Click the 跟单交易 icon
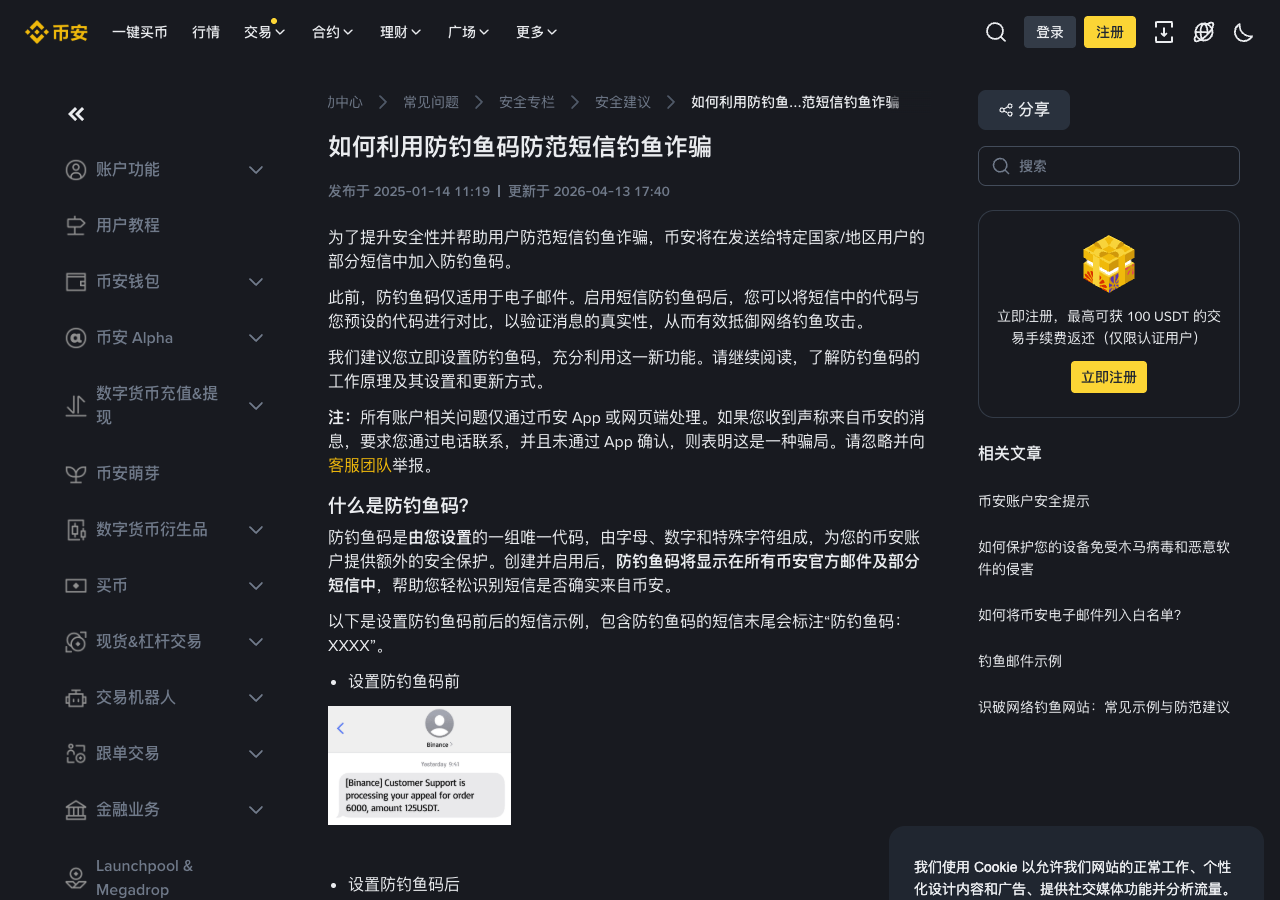 click(x=76, y=754)
